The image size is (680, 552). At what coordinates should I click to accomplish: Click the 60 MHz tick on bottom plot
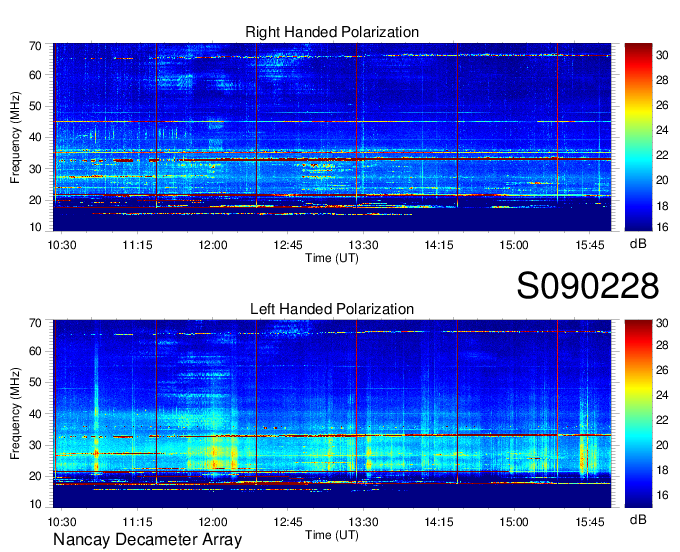(x=35, y=351)
